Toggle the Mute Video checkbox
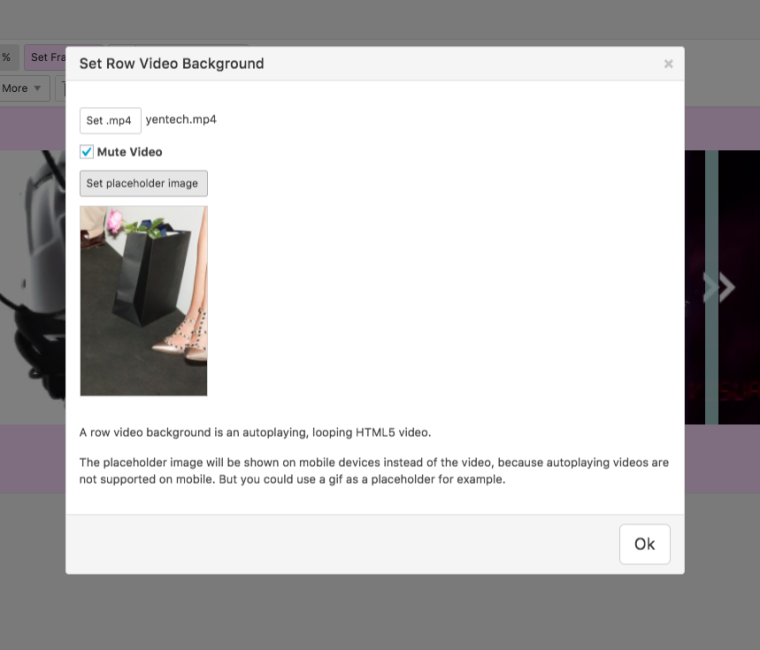Screen dimensions: 760x650 [x=87, y=152]
